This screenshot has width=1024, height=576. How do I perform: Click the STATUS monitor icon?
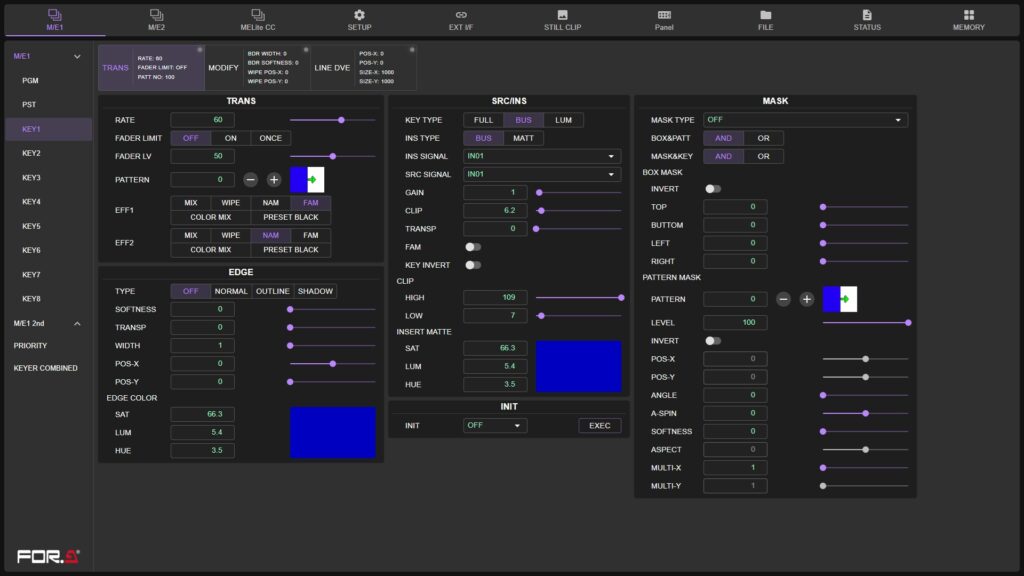(866, 14)
